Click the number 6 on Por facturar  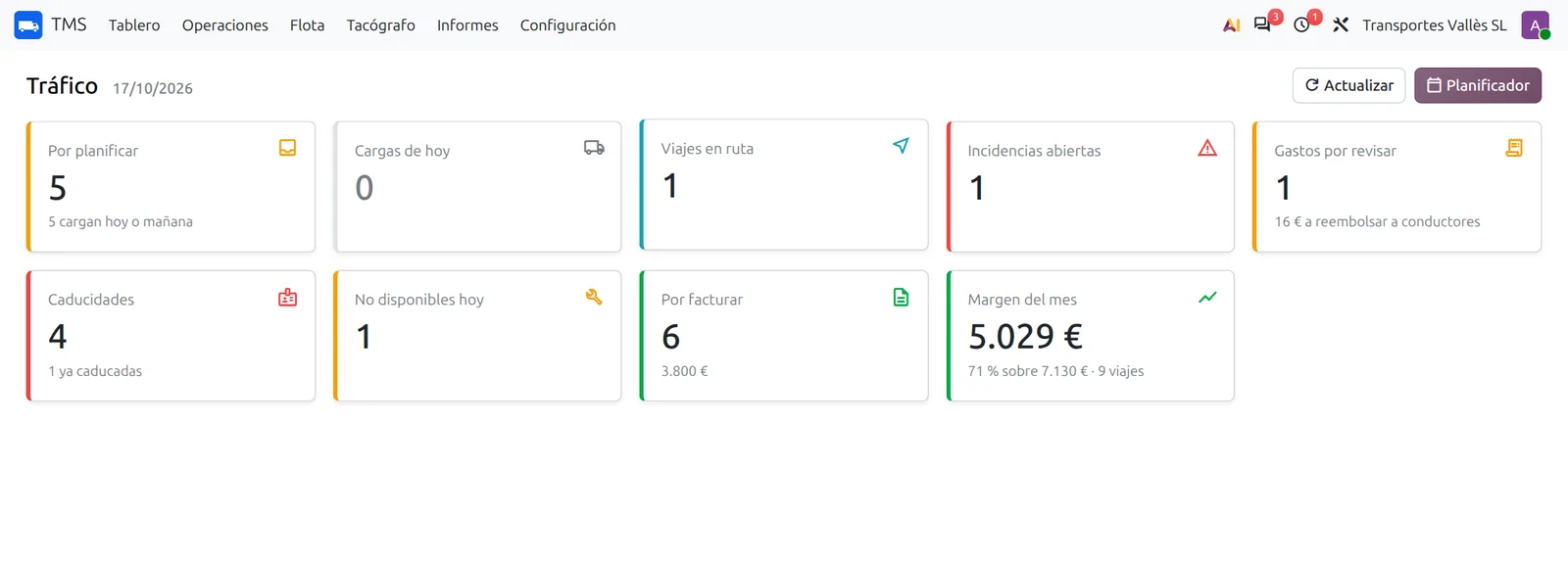670,337
